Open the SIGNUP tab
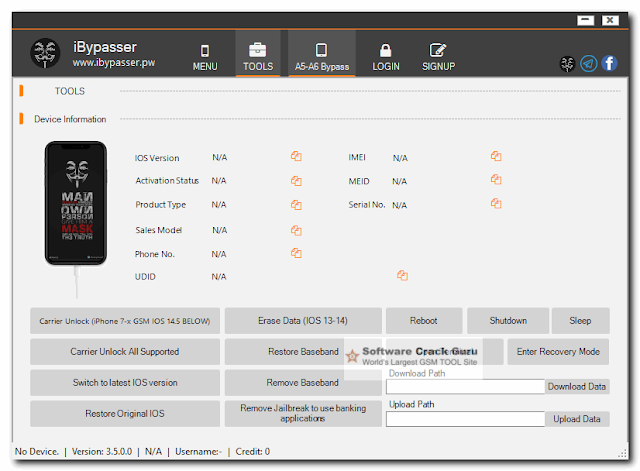Screen dimensions: 640x471 click(438, 58)
